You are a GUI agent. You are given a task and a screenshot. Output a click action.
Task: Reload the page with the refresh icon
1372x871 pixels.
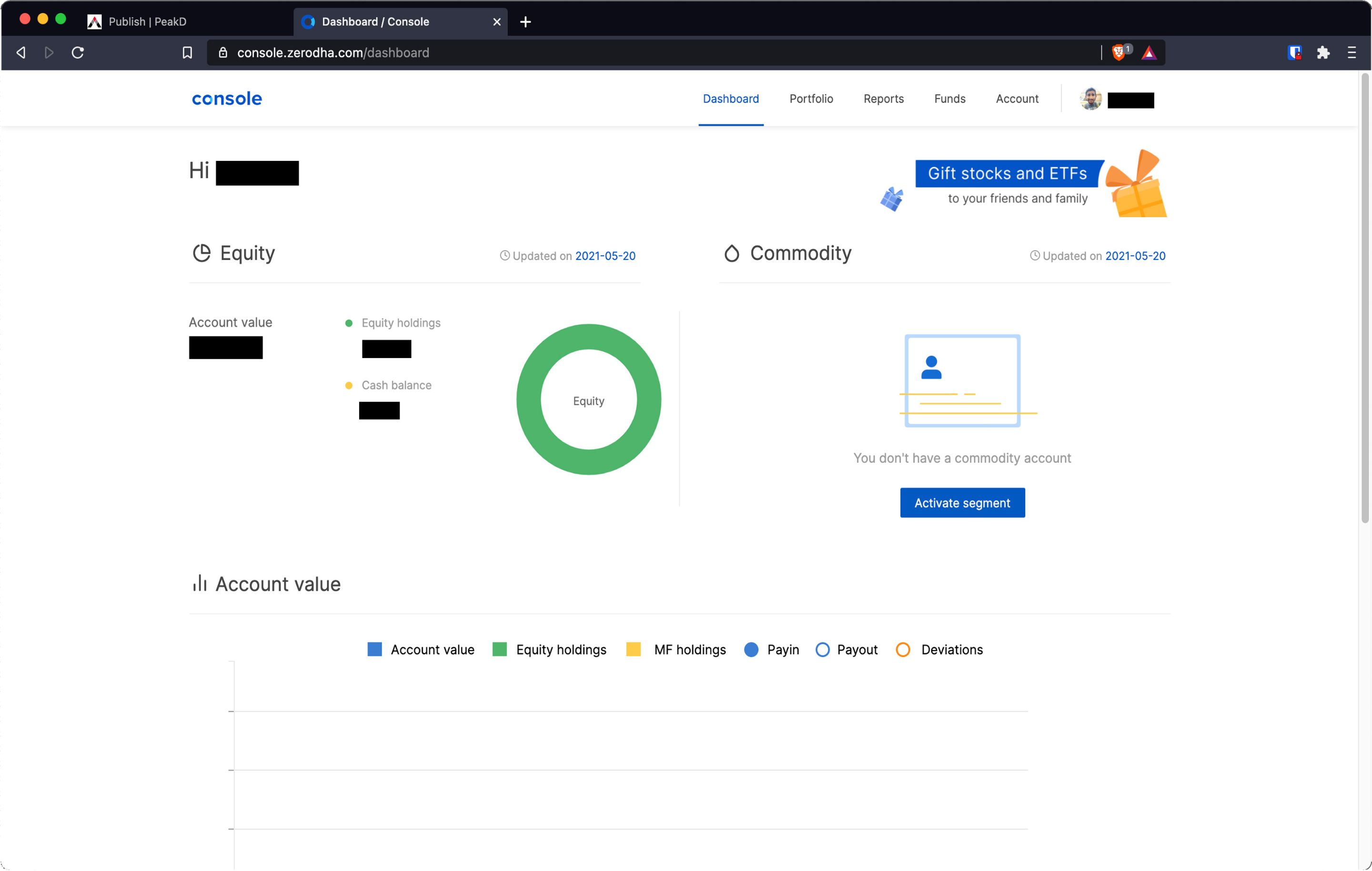click(78, 52)
